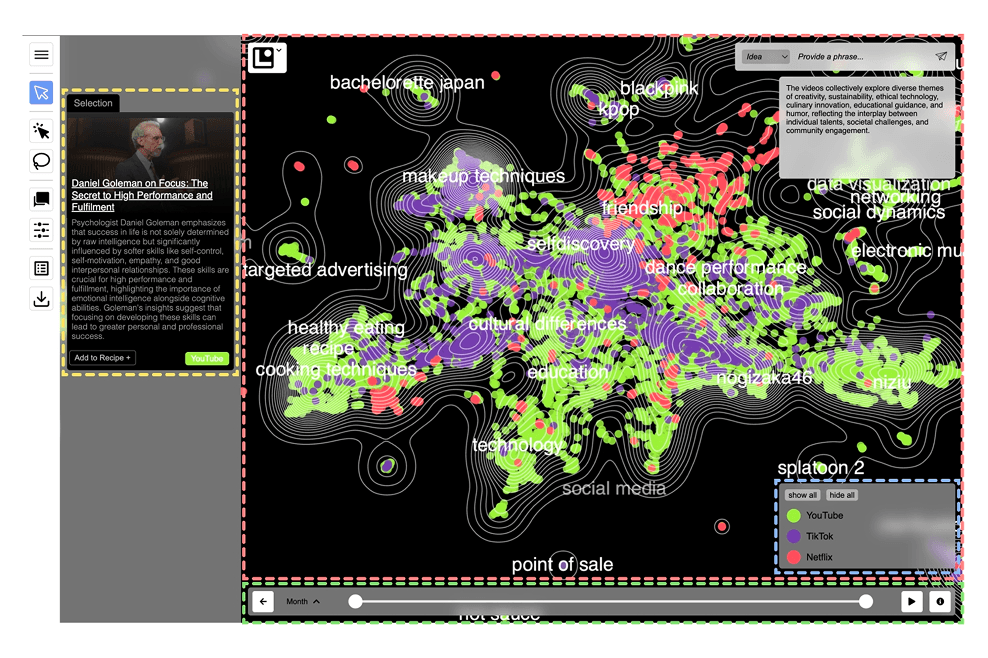This screenshot has width=988, height=658.
Task: Click the 'makeup techniques' map label
Action: (483, 176)
